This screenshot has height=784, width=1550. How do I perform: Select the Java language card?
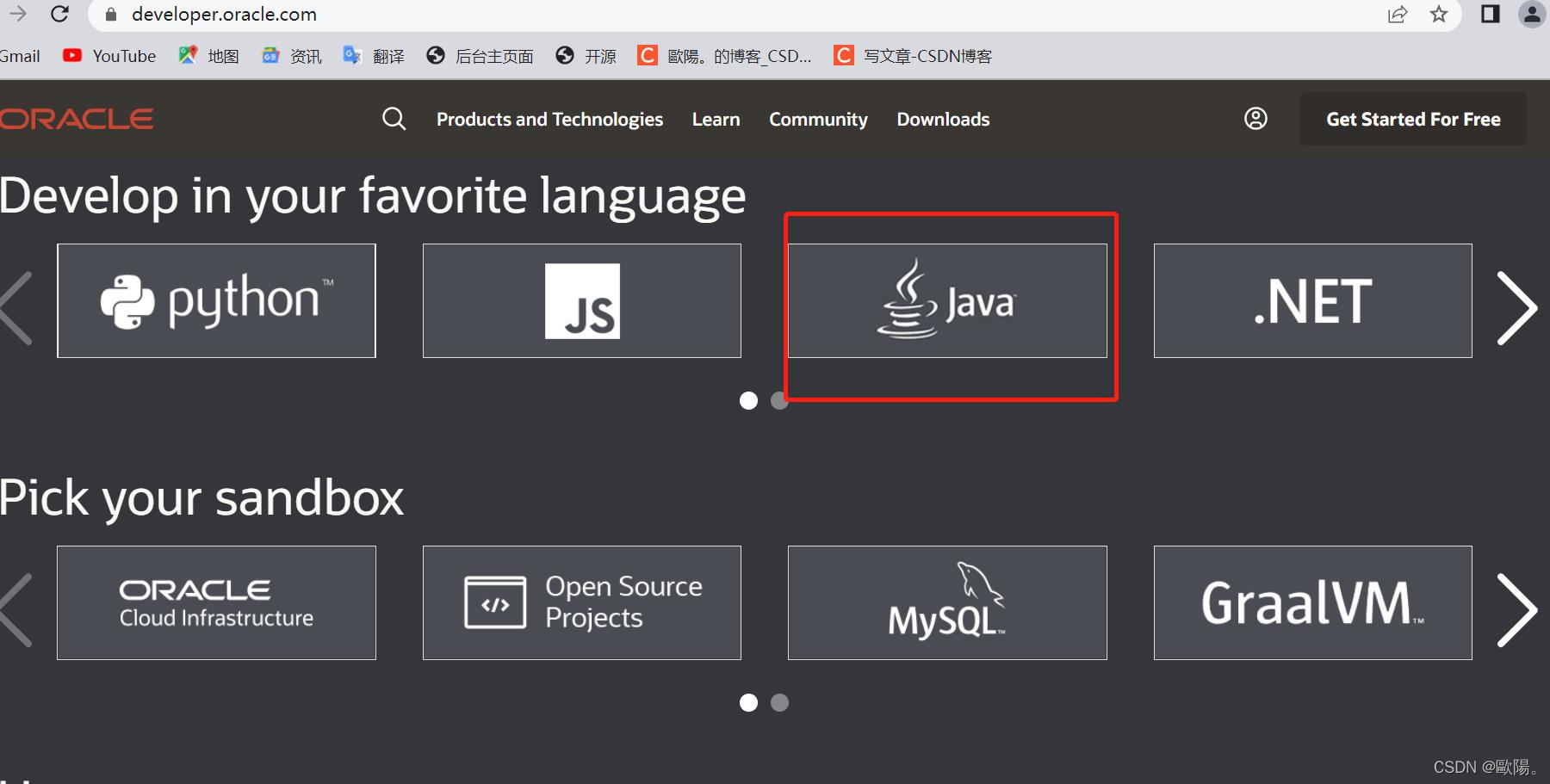(947, 300)
